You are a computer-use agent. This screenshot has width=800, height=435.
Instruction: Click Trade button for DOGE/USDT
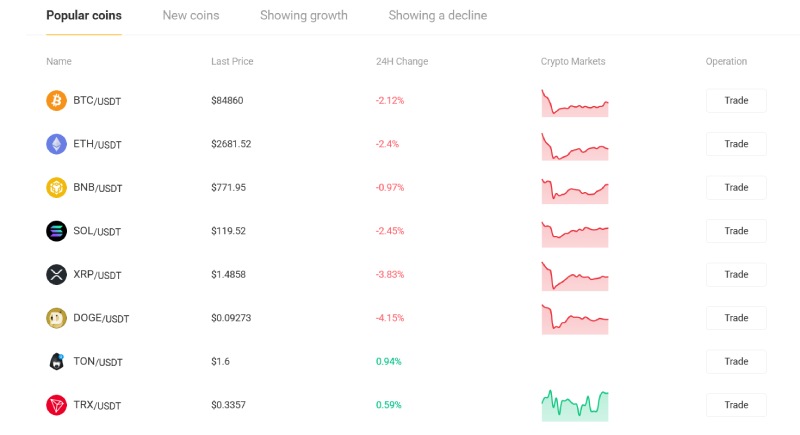coord(736,318)
